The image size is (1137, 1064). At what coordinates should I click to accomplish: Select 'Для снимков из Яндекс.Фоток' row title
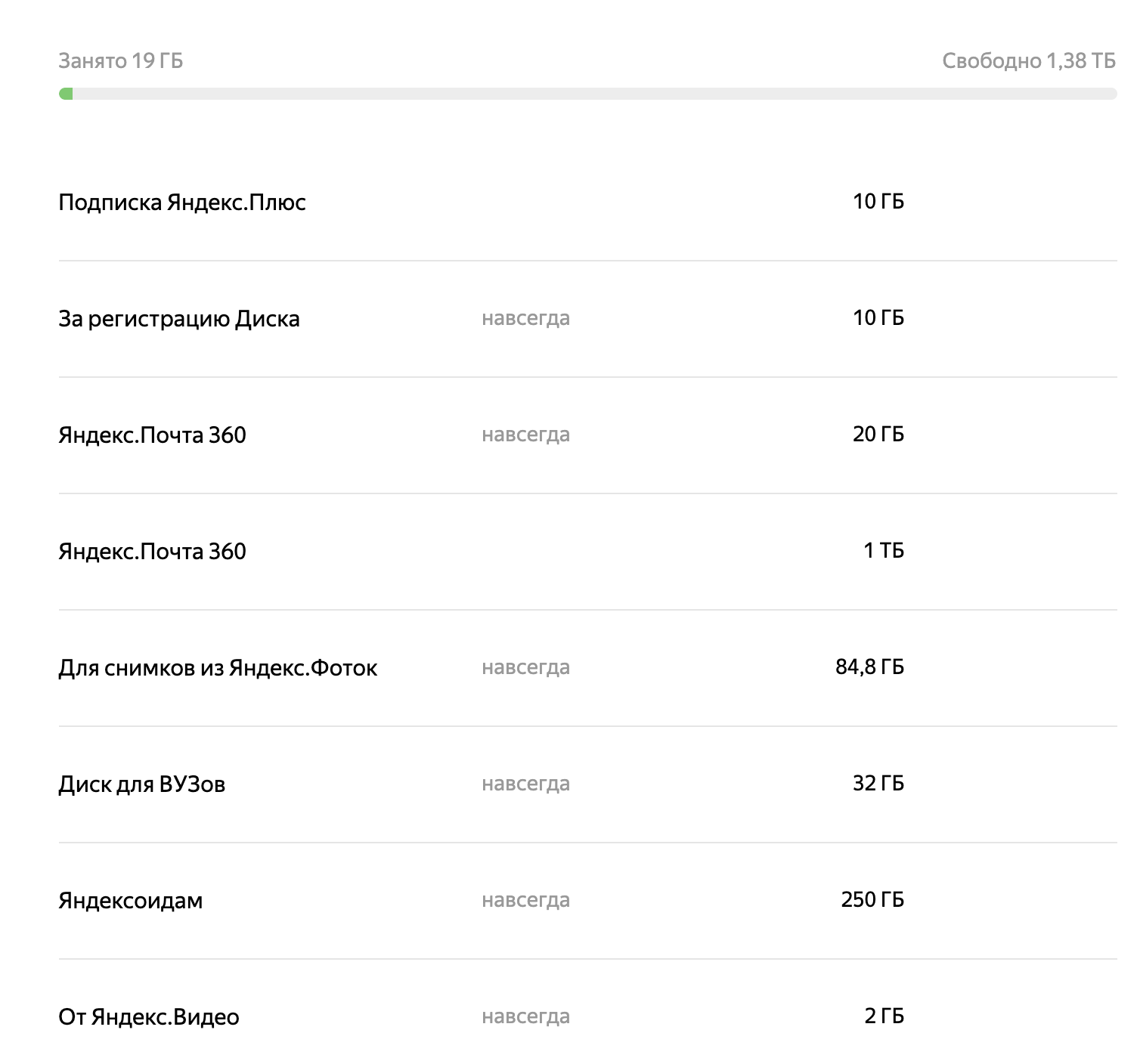tap(218, 668)
